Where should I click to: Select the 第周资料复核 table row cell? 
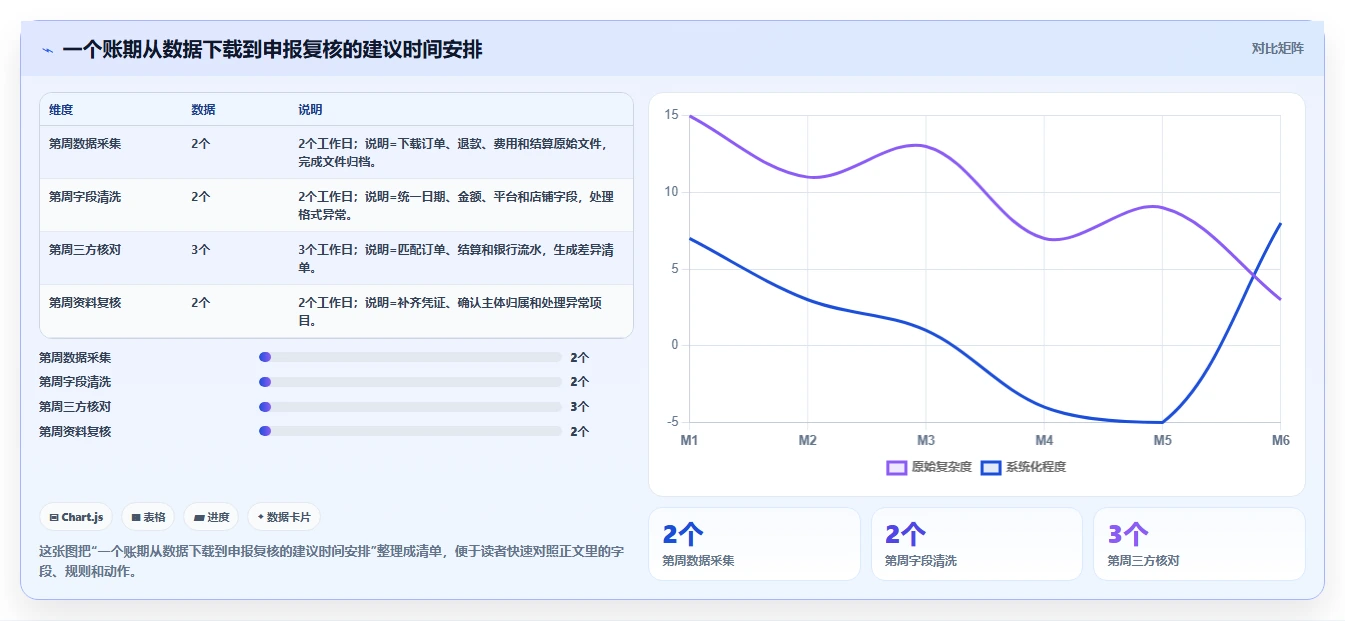(x=85, y=302)
